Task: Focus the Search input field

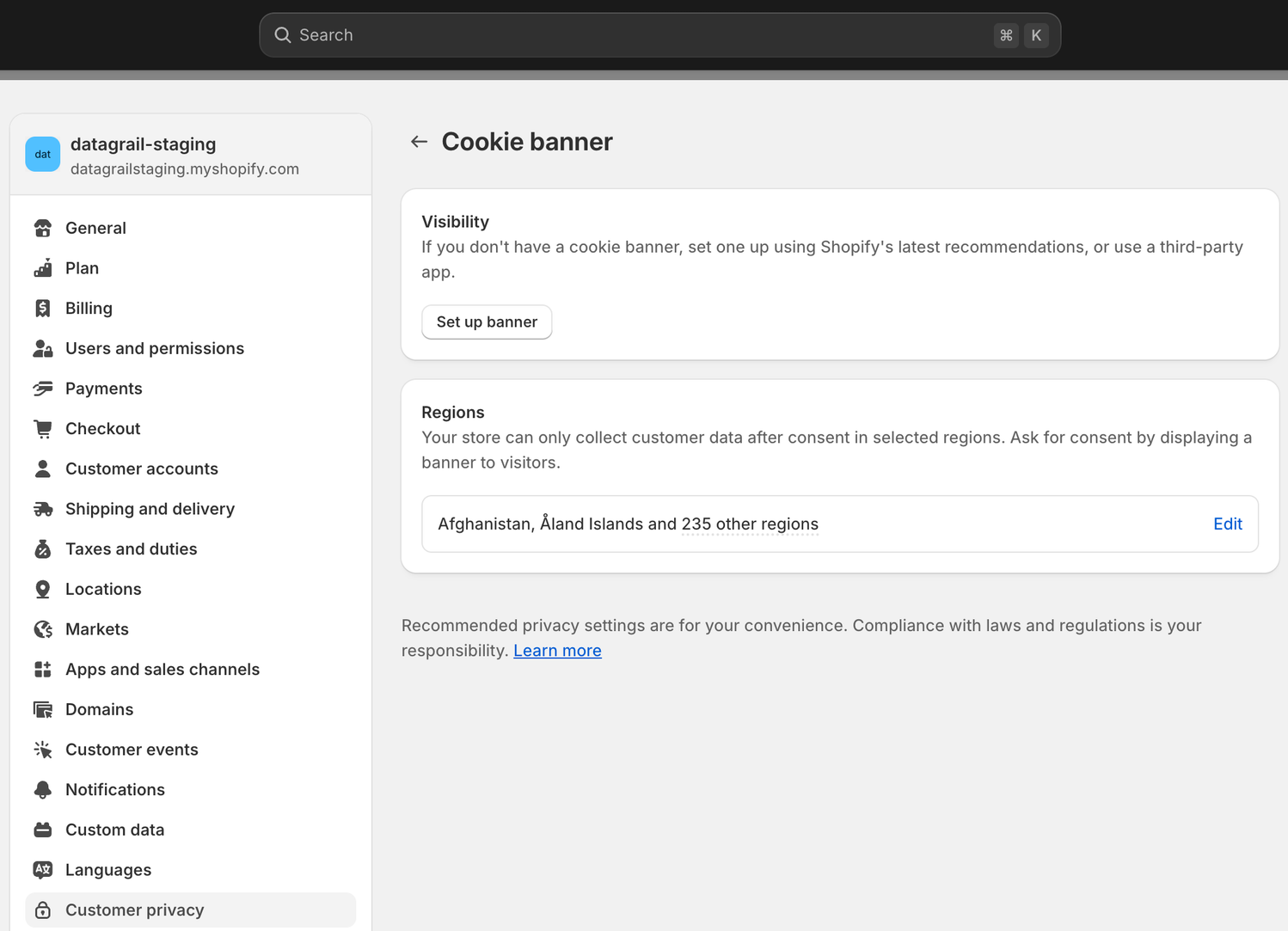Action: point(659,35)
